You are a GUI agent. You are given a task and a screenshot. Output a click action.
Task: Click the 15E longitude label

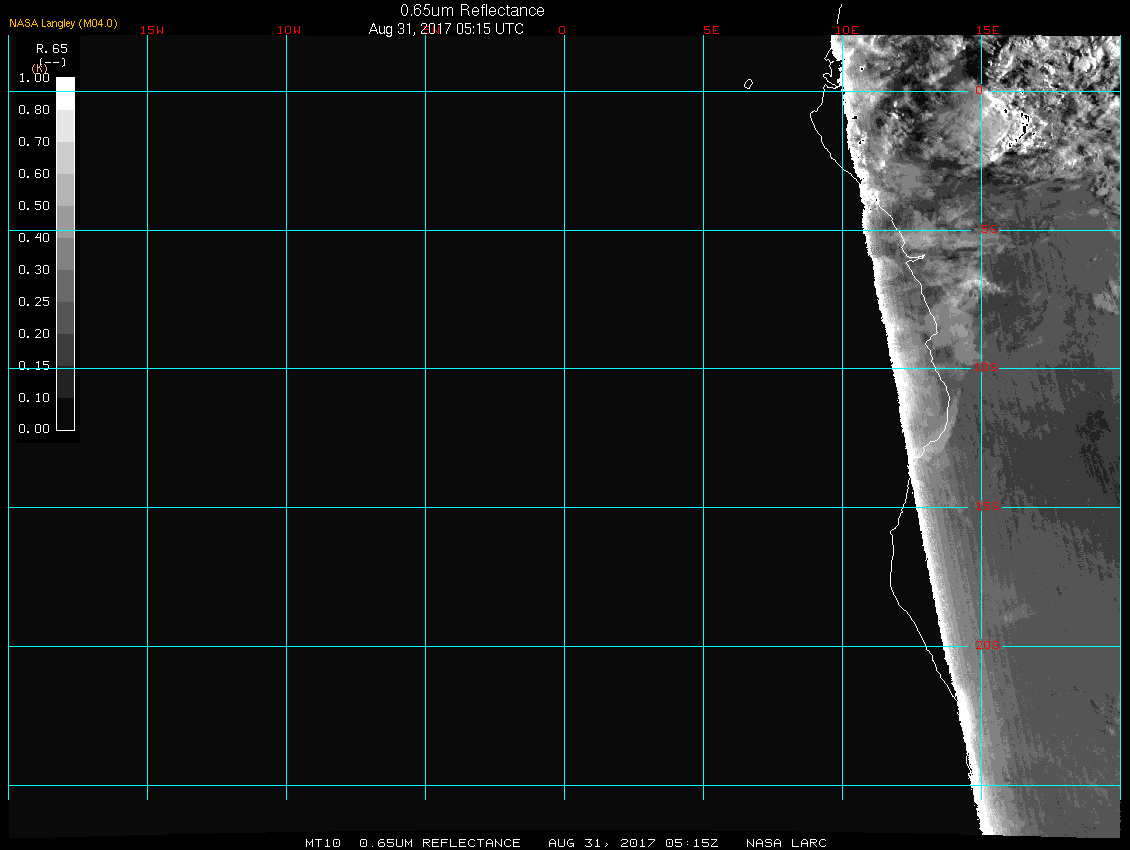(x=988, y=30)
